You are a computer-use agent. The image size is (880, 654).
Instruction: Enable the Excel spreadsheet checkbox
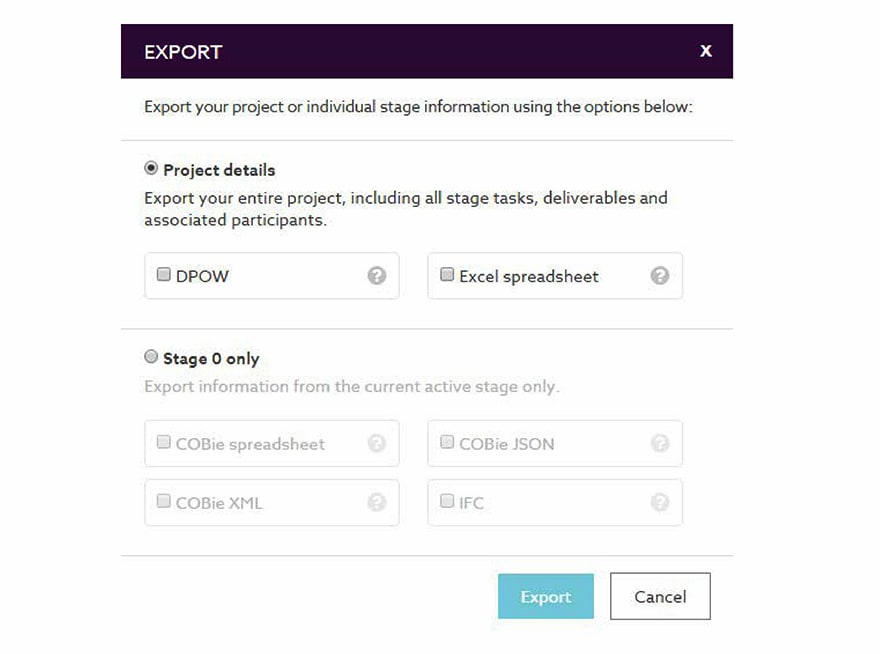point(447,275)
